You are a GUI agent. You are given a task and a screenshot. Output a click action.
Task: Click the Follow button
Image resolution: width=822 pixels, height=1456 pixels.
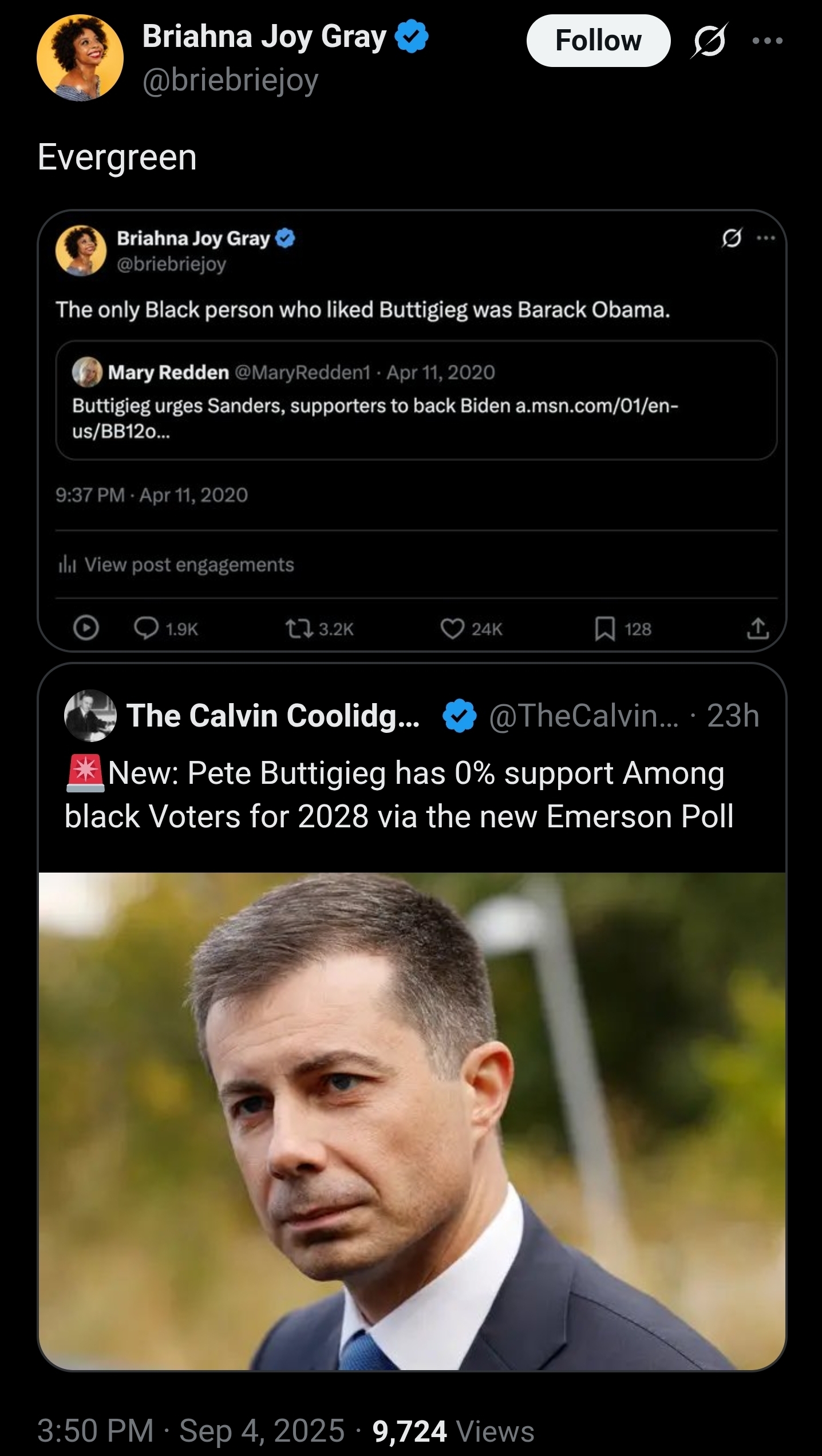pos(598,41)
